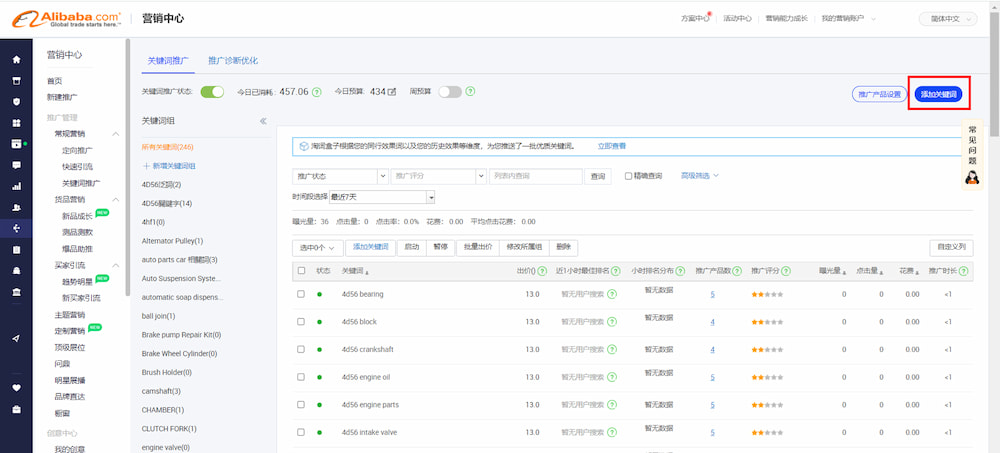Sort by 花费 using its sort arrow
The height and width of the screenshot is (453, 1000).
[x=917, y=272]
